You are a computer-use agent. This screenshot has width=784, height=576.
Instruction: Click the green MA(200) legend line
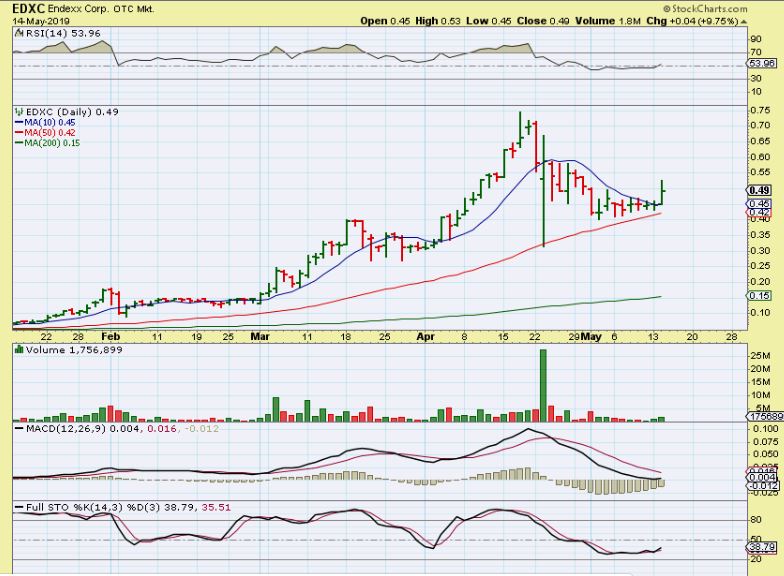pyautogui.click(x=19, y=143)
